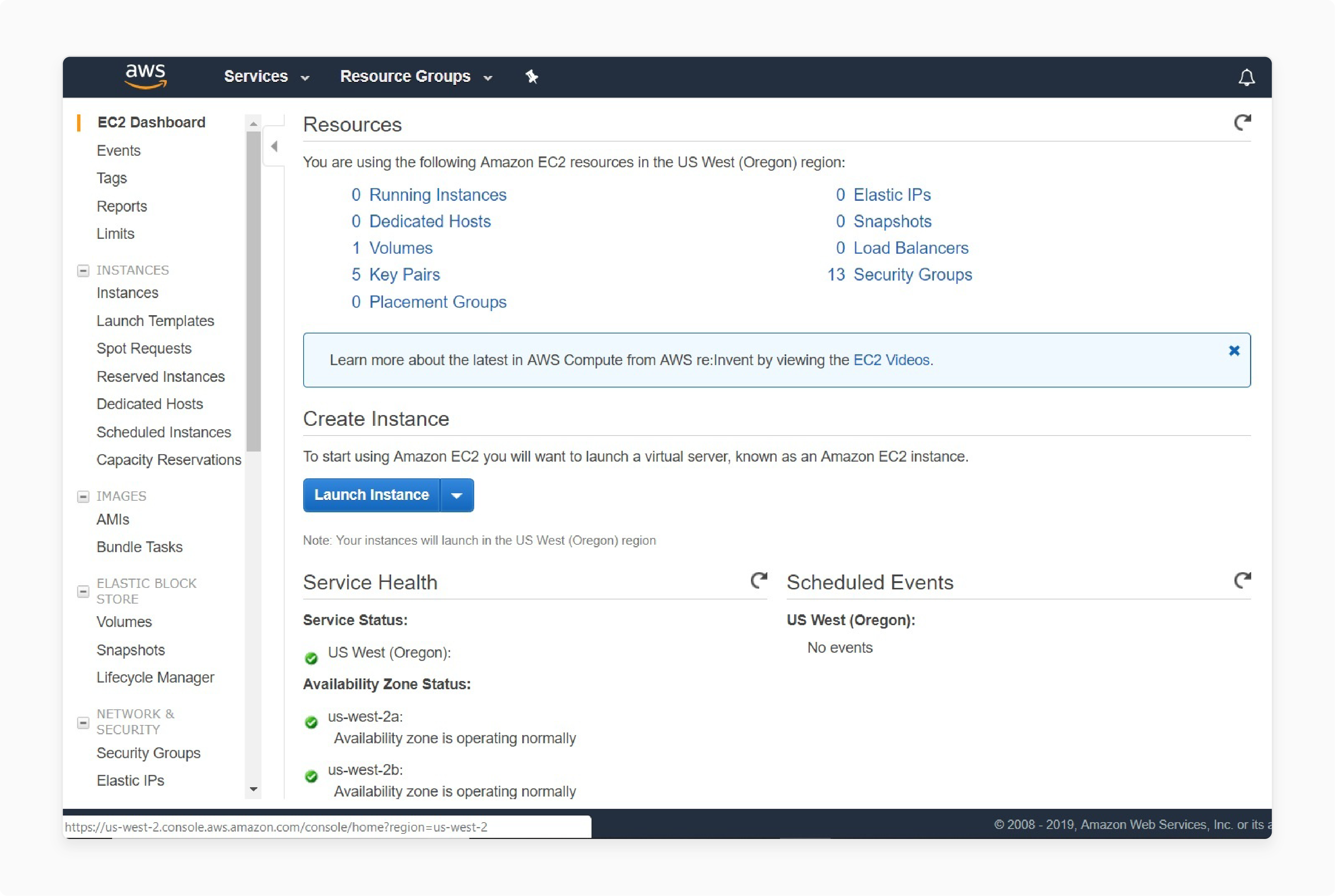Image resolution: width=1335 pixels, height=896 pixels.
Task: Open Bundle Tasks
Action: coord(139,547)
